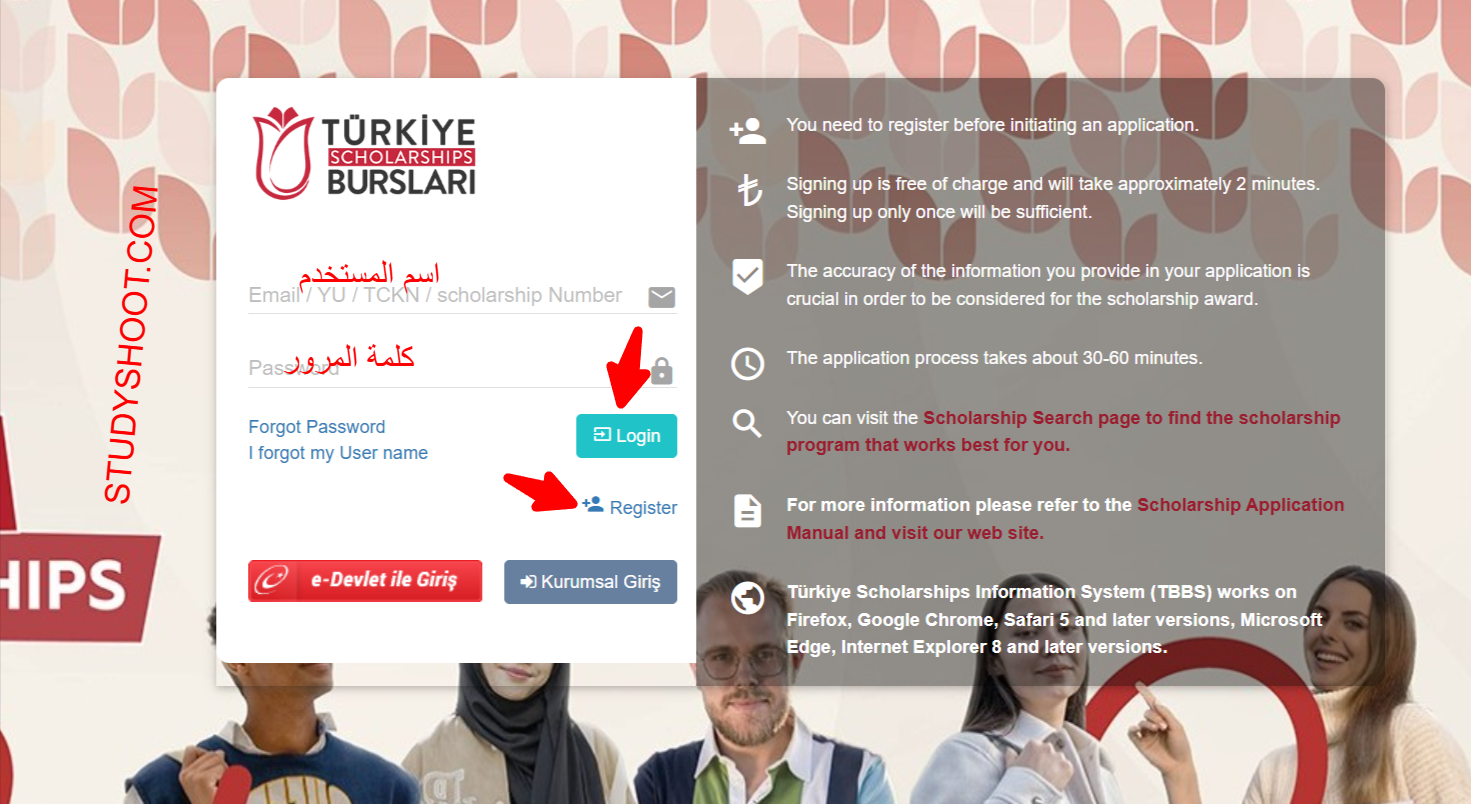Viewport: 1471px width, 804px height.
Task: Focus the Password input field
Action: [448, 369]
